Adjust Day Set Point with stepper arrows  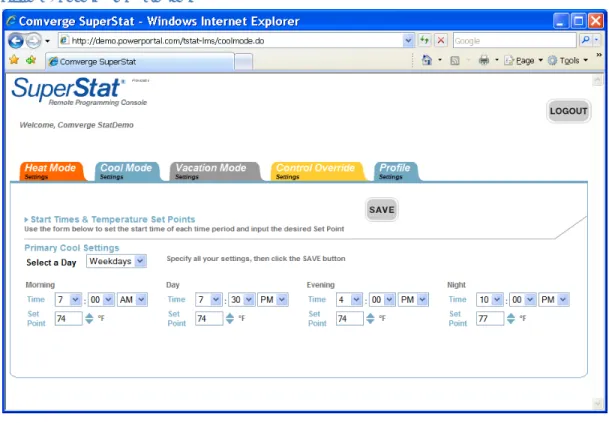click(230, 319)
